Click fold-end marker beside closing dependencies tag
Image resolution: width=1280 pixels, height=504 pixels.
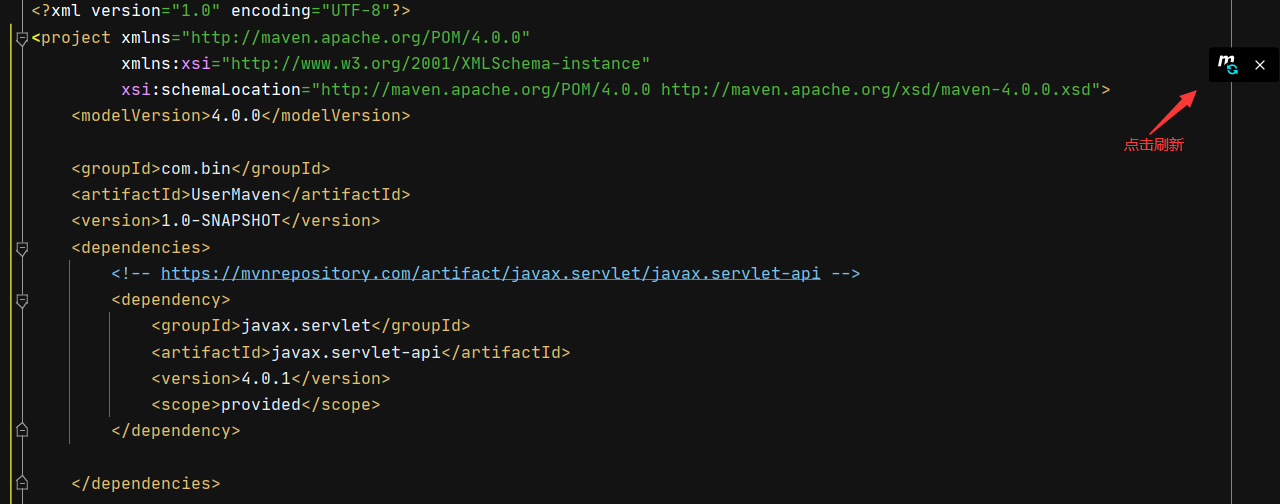22,483
